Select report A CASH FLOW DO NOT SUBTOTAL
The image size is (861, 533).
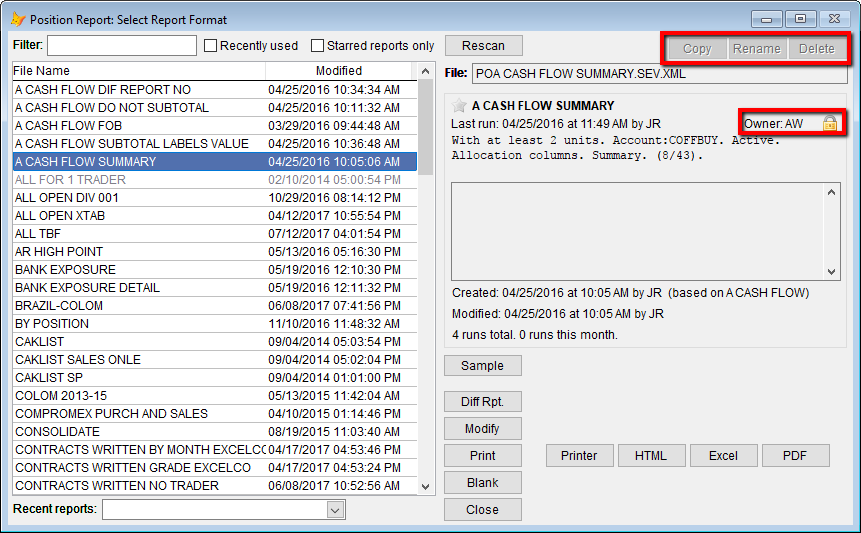[x=215, y=108]
